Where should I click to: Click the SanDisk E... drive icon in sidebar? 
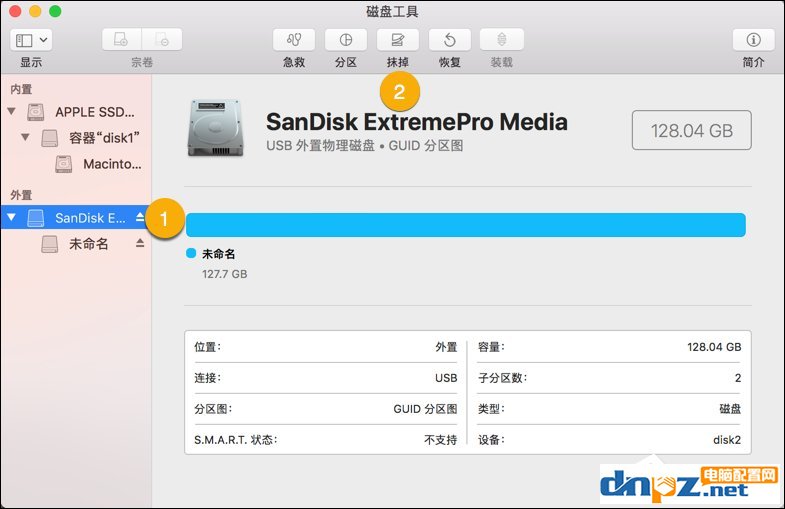tap(36, 218)
